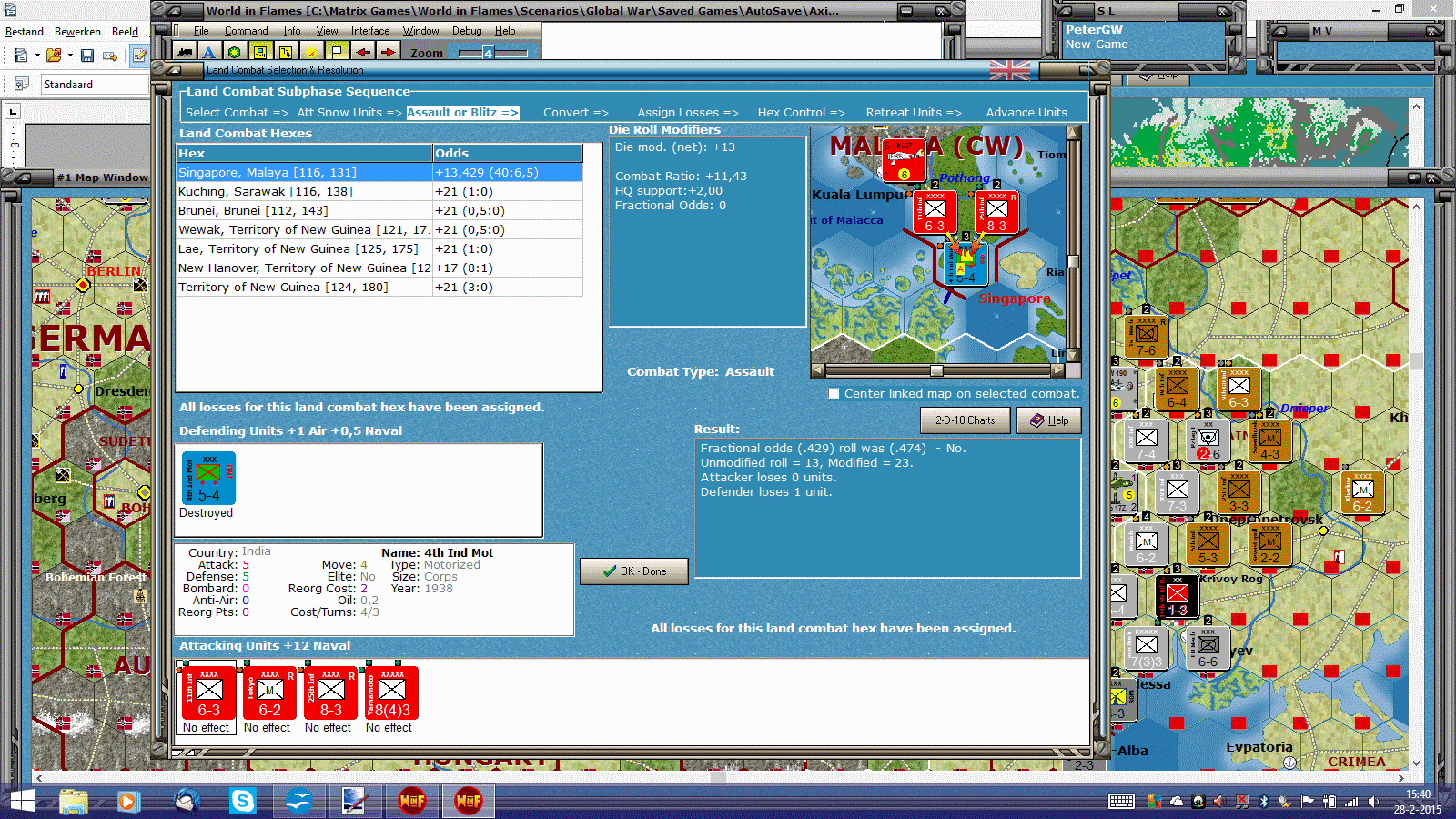Click the open folder icon in office toolbar

54,56
